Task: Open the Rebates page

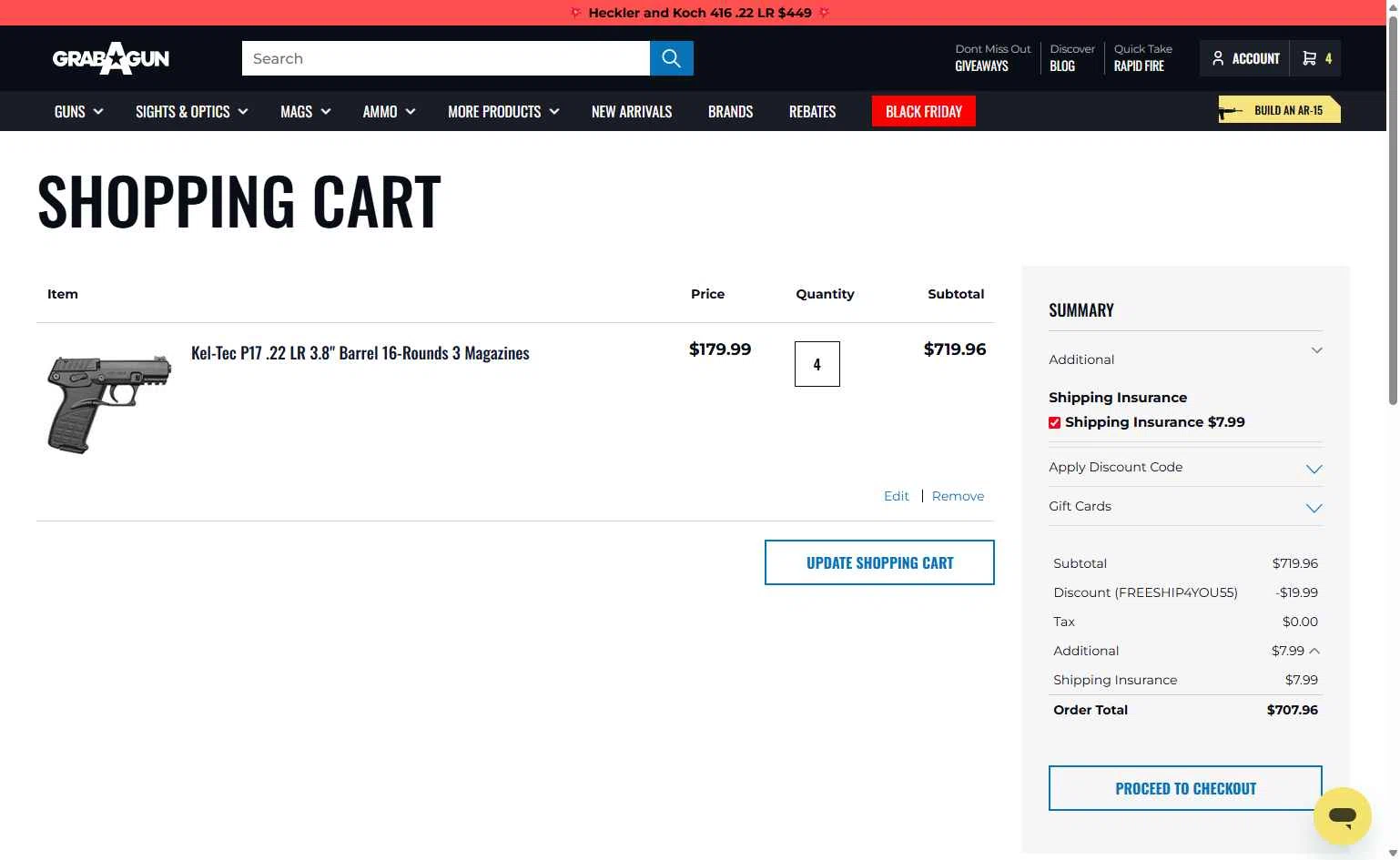Action: (812, 111)
